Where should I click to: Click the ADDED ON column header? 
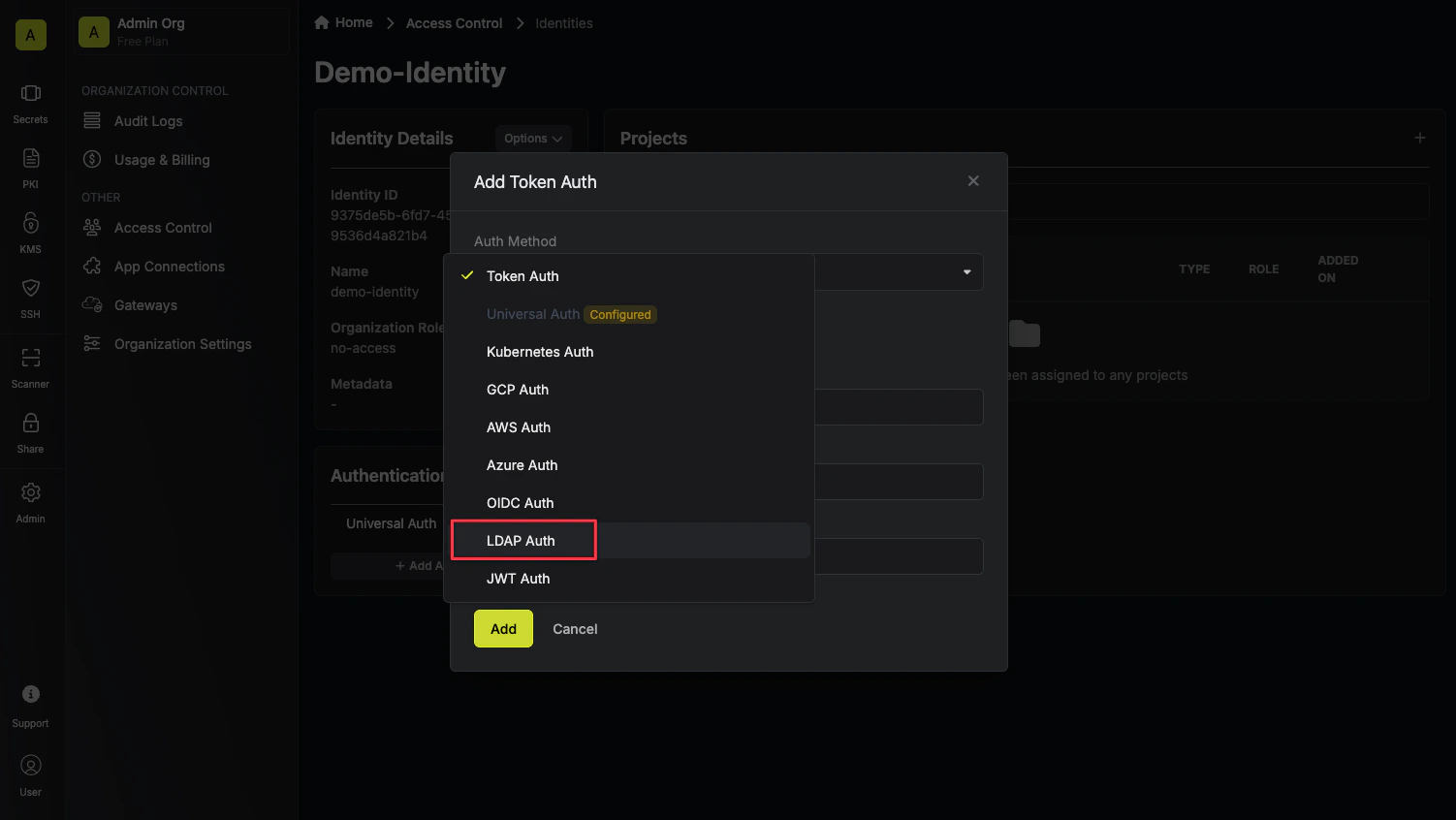(1338, 269)
